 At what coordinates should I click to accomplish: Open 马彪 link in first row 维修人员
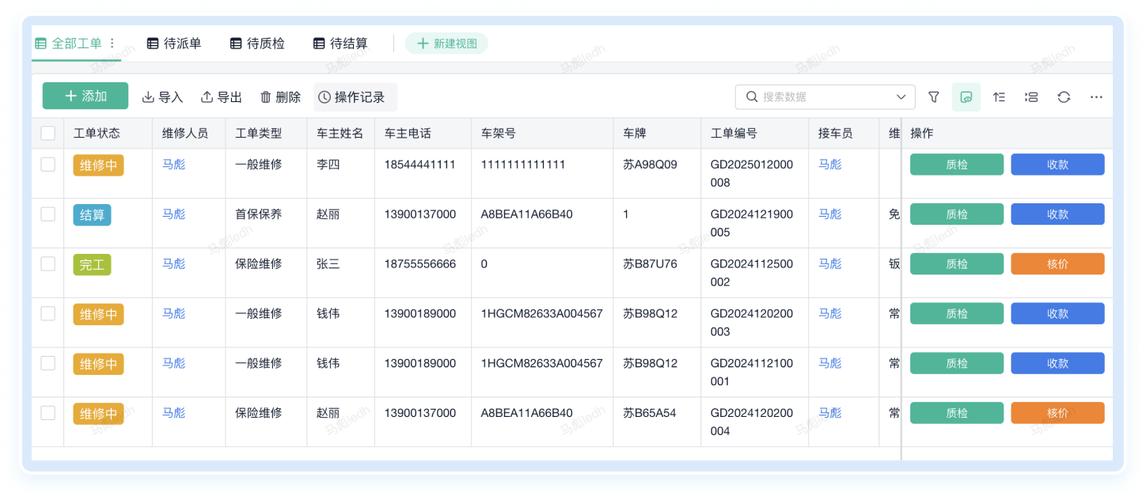[x=174, y=164]
